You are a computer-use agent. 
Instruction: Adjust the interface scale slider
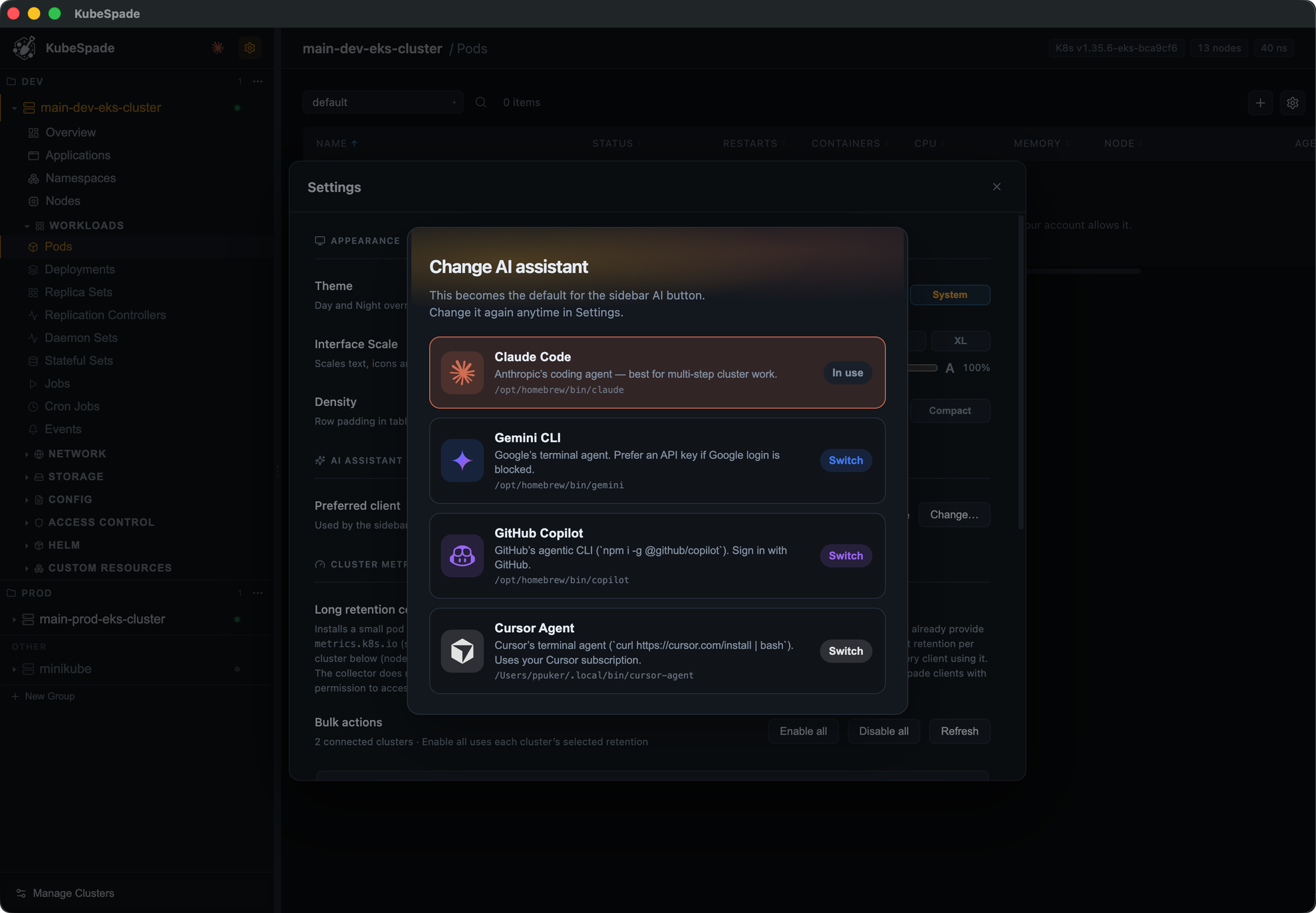point(923,368)
